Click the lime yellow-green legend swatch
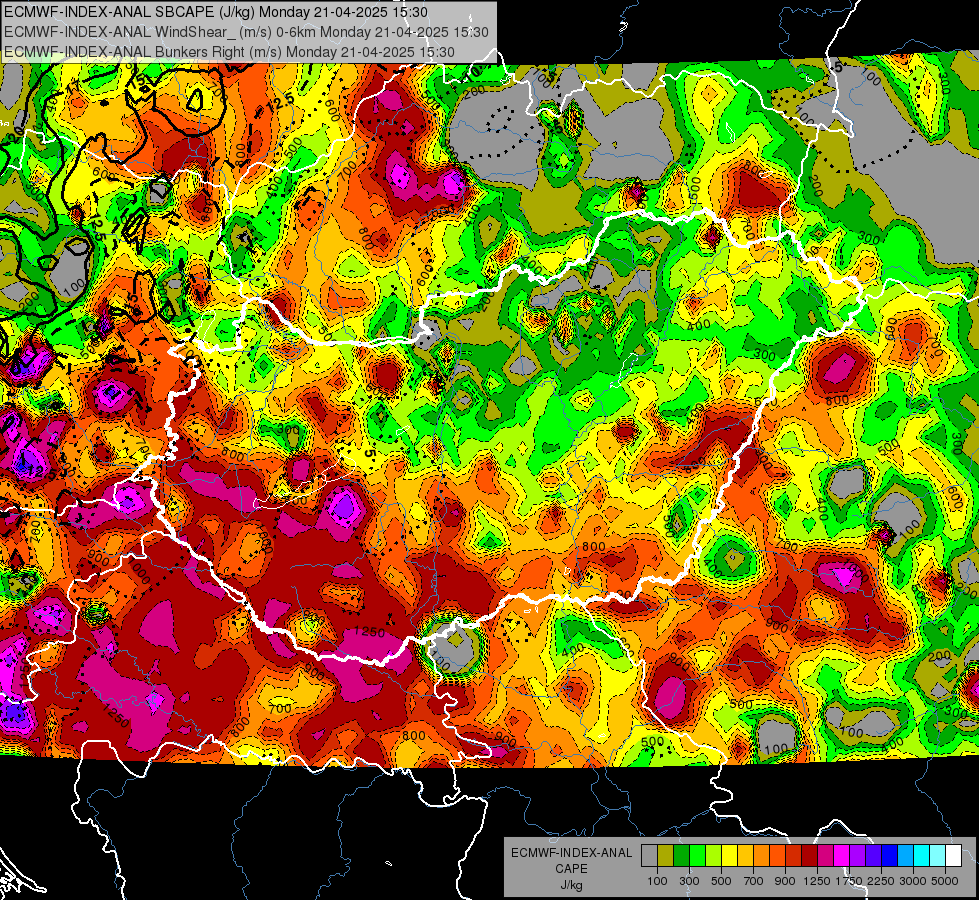Screen dimensions: 979x900 click(x=713, y=855)
